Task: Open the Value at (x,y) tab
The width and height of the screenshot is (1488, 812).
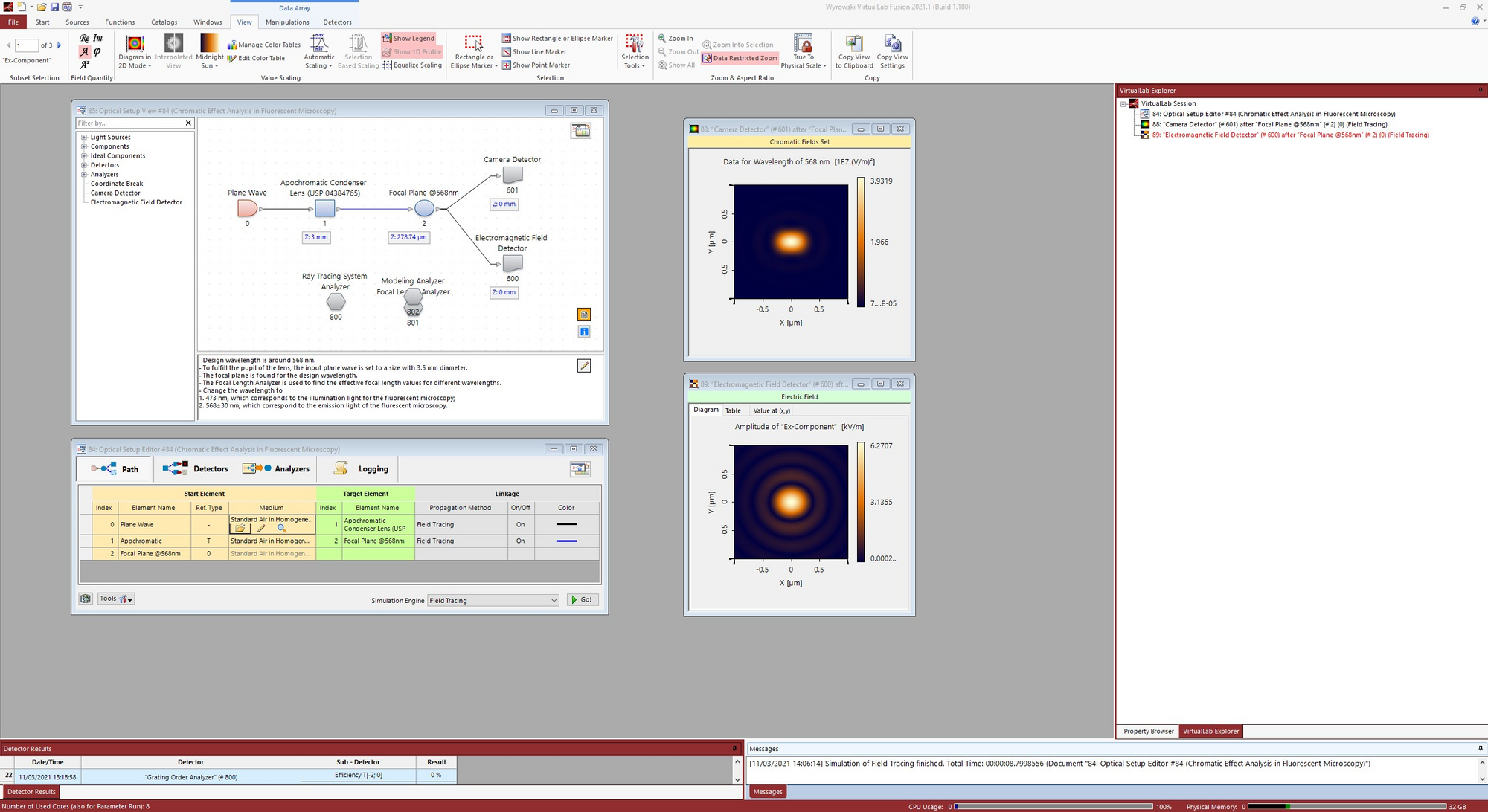Action: click(x=772, y=411)
